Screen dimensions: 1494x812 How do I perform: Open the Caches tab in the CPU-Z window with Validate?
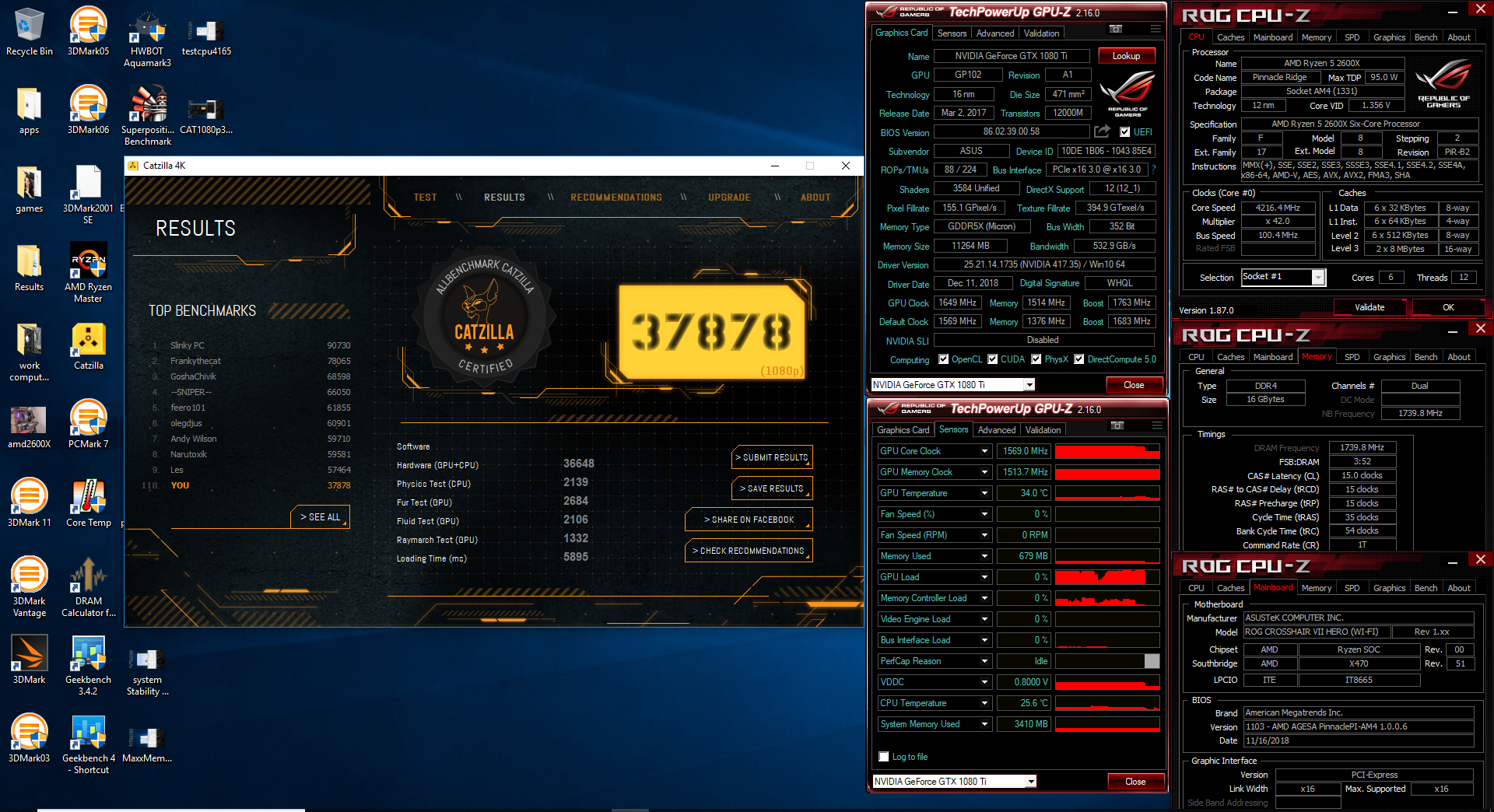[x=1230, y=37]
